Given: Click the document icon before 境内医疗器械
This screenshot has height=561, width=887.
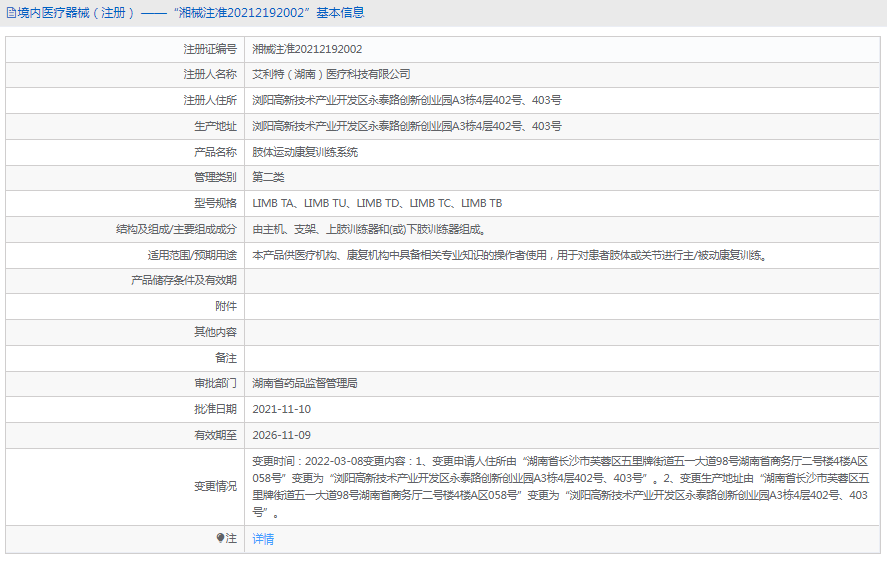Looking at the screenshot, I should pyautogui.click(x=11, y=12).
